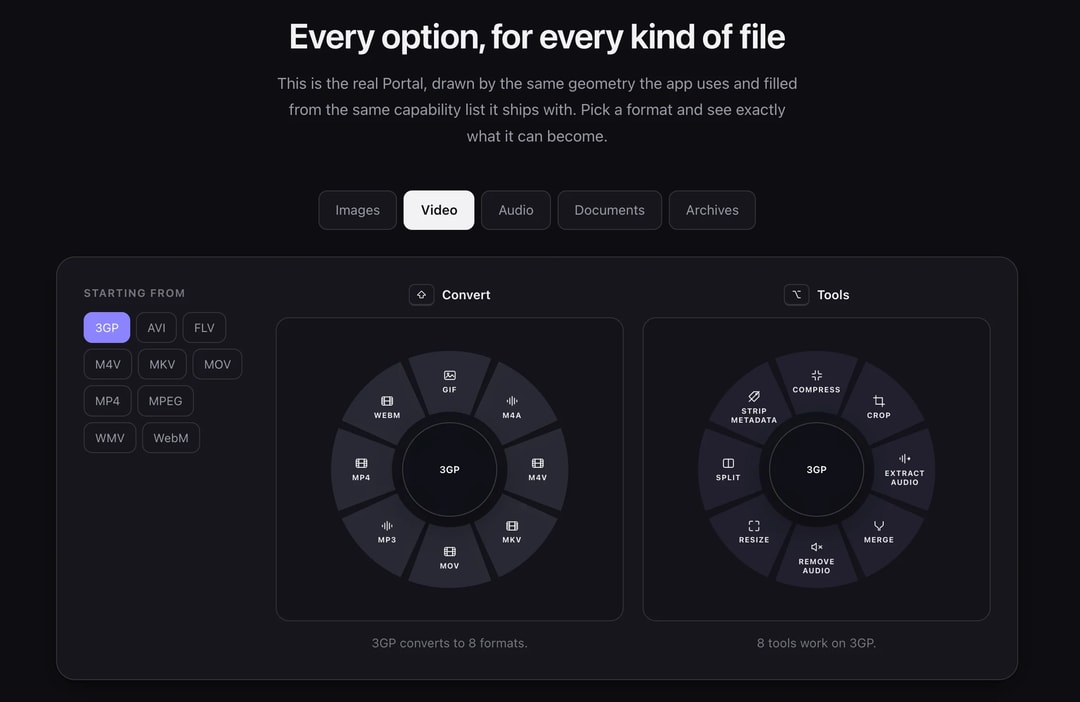Image resolution: width=1080 pixels, height=702 pixels.
Task: Choose WEBM segment in Convert wheel
Action: pyautogui.click(x=387, y=407)
